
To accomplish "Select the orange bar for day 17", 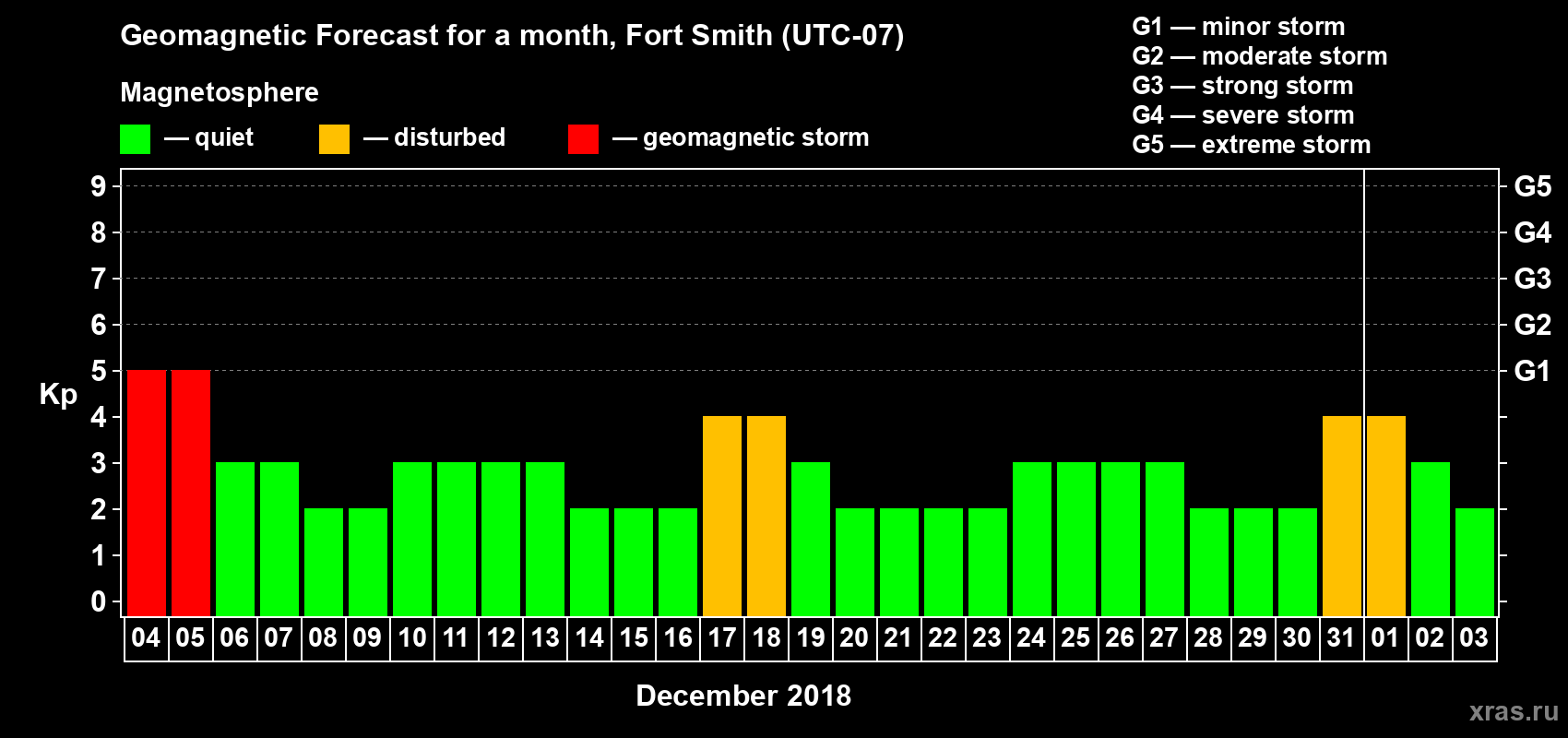I will (722, 517).
